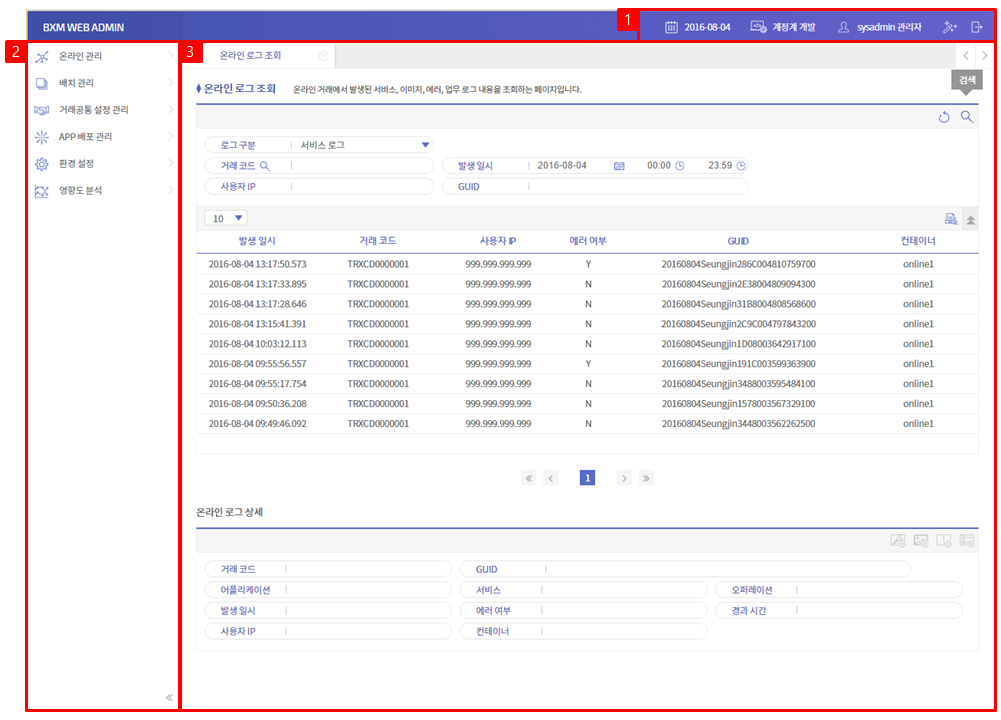
Task: Click the logout icon in the header
Action: pyautogui.click(x=976, y=27)
